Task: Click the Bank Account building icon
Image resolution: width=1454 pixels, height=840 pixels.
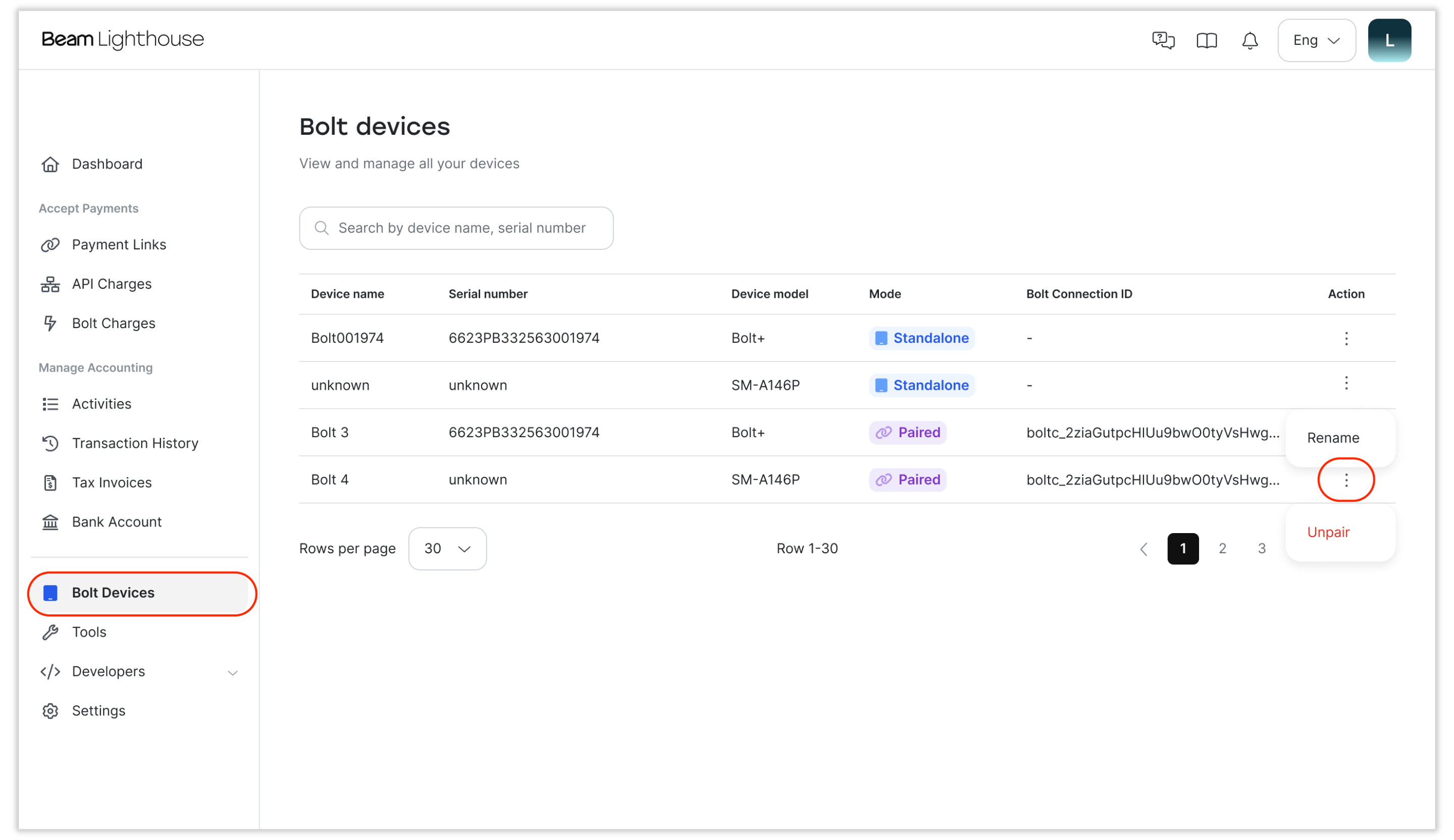Action: [x=50, y=521]
